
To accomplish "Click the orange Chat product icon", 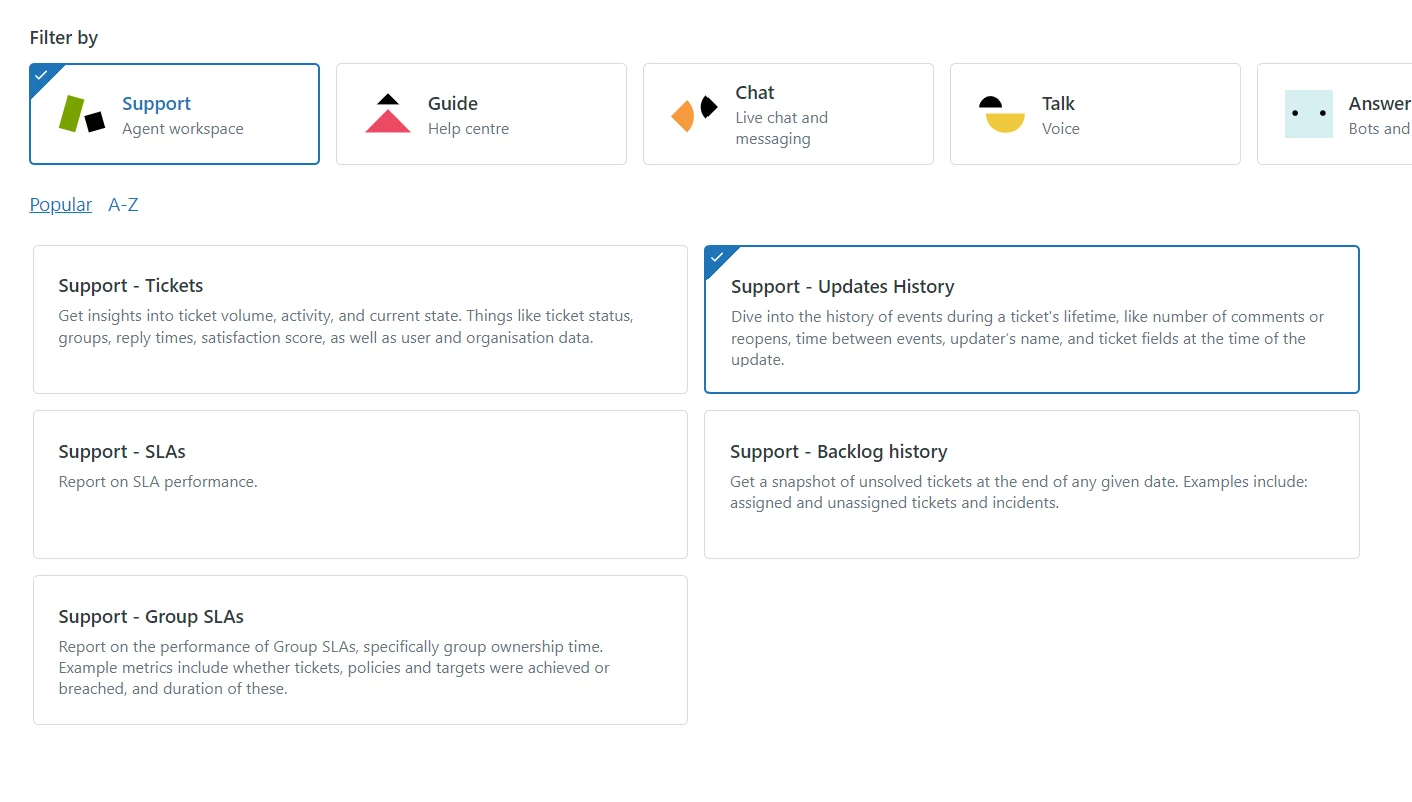I will (695, 114).
